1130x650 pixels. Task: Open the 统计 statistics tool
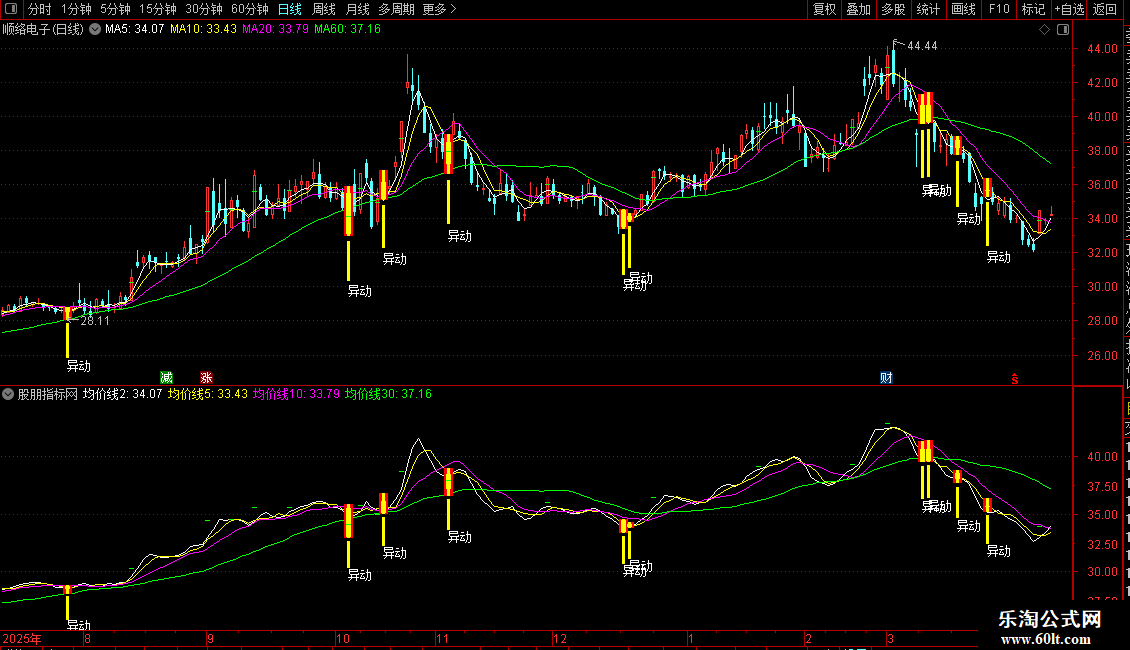927,9
